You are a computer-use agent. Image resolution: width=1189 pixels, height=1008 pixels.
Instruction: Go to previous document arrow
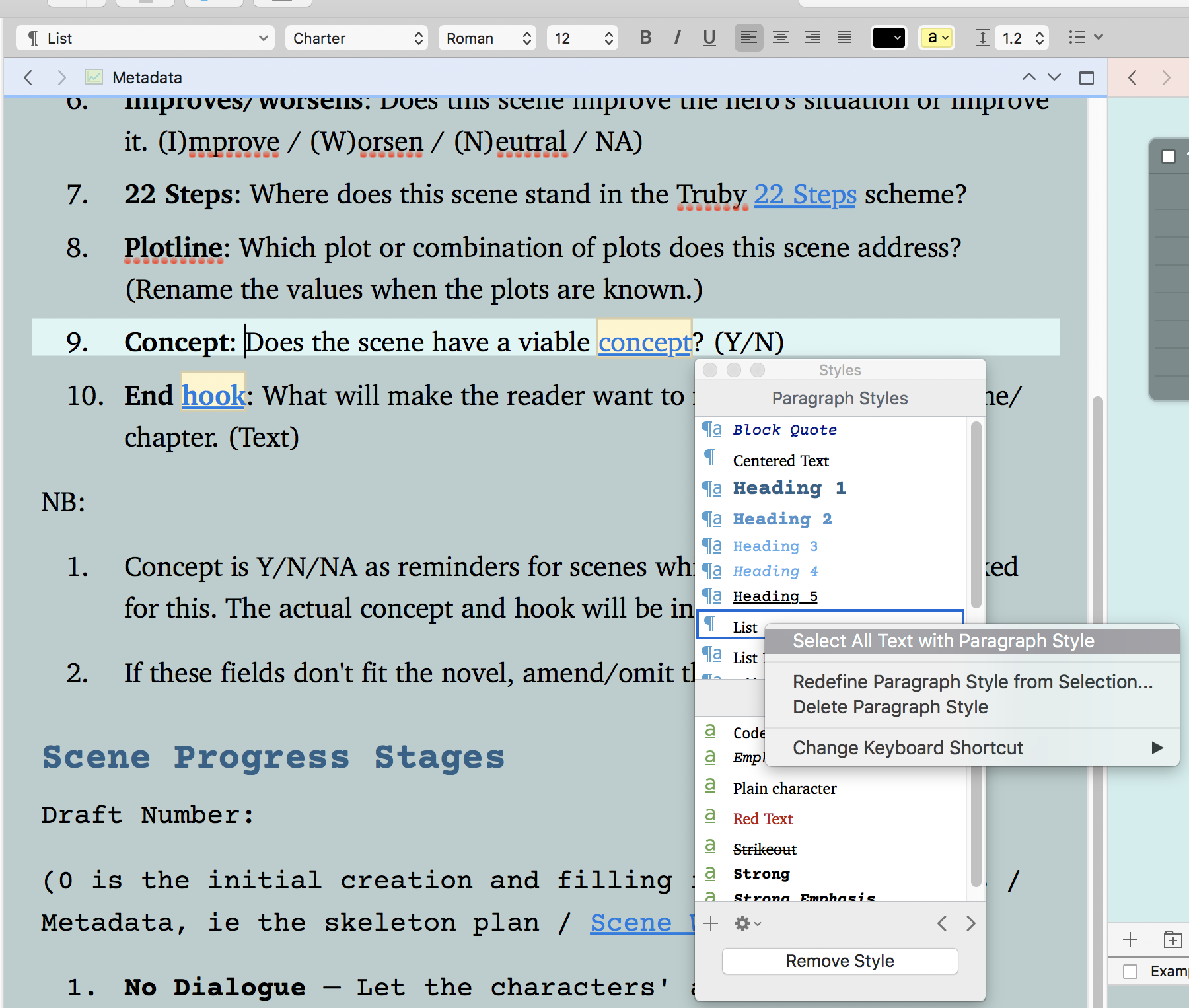(x=1028, y=77)
